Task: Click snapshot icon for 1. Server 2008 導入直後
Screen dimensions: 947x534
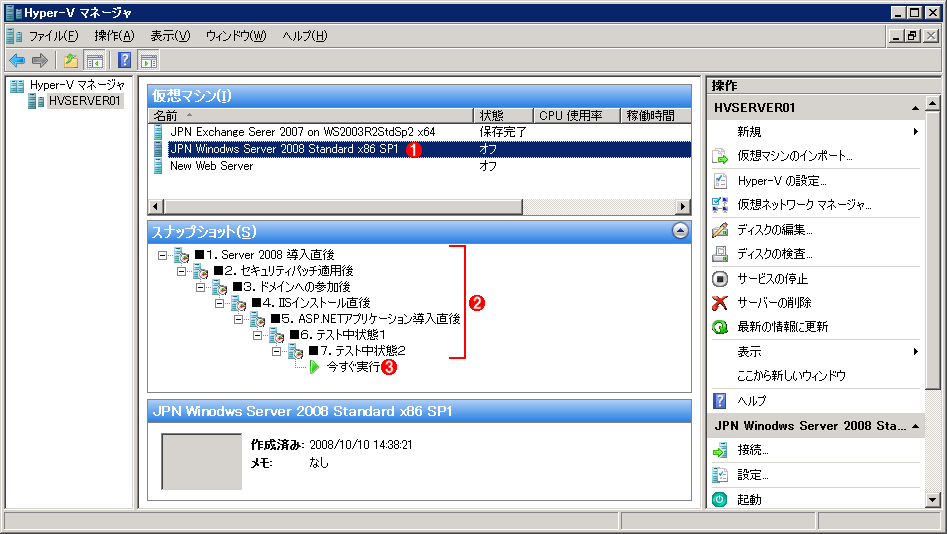Action: point(181,255)
